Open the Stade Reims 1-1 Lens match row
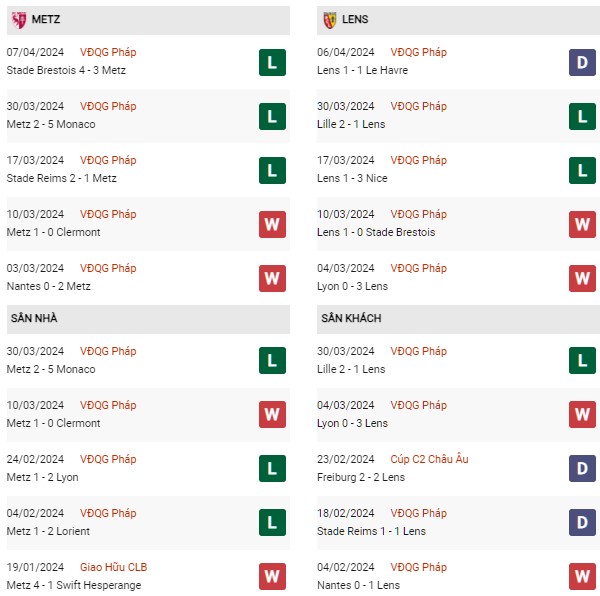The height and width of the screenshot is (596, 600). pos(458,523)
